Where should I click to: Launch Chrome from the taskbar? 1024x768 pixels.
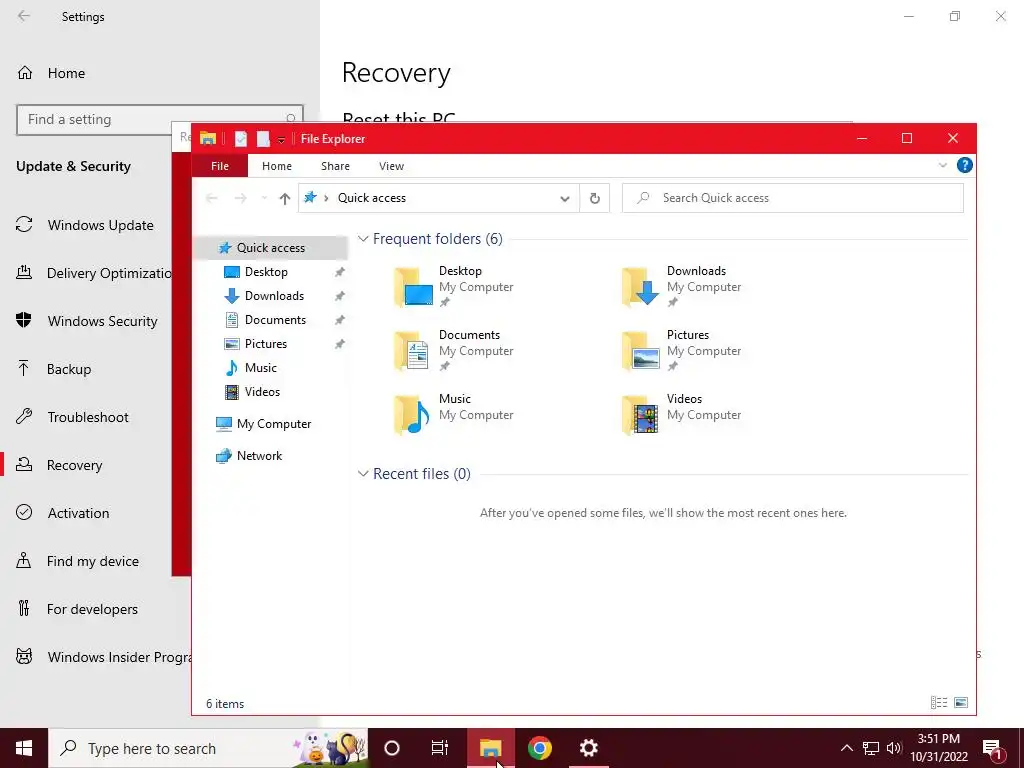click(x=540, y=748)
